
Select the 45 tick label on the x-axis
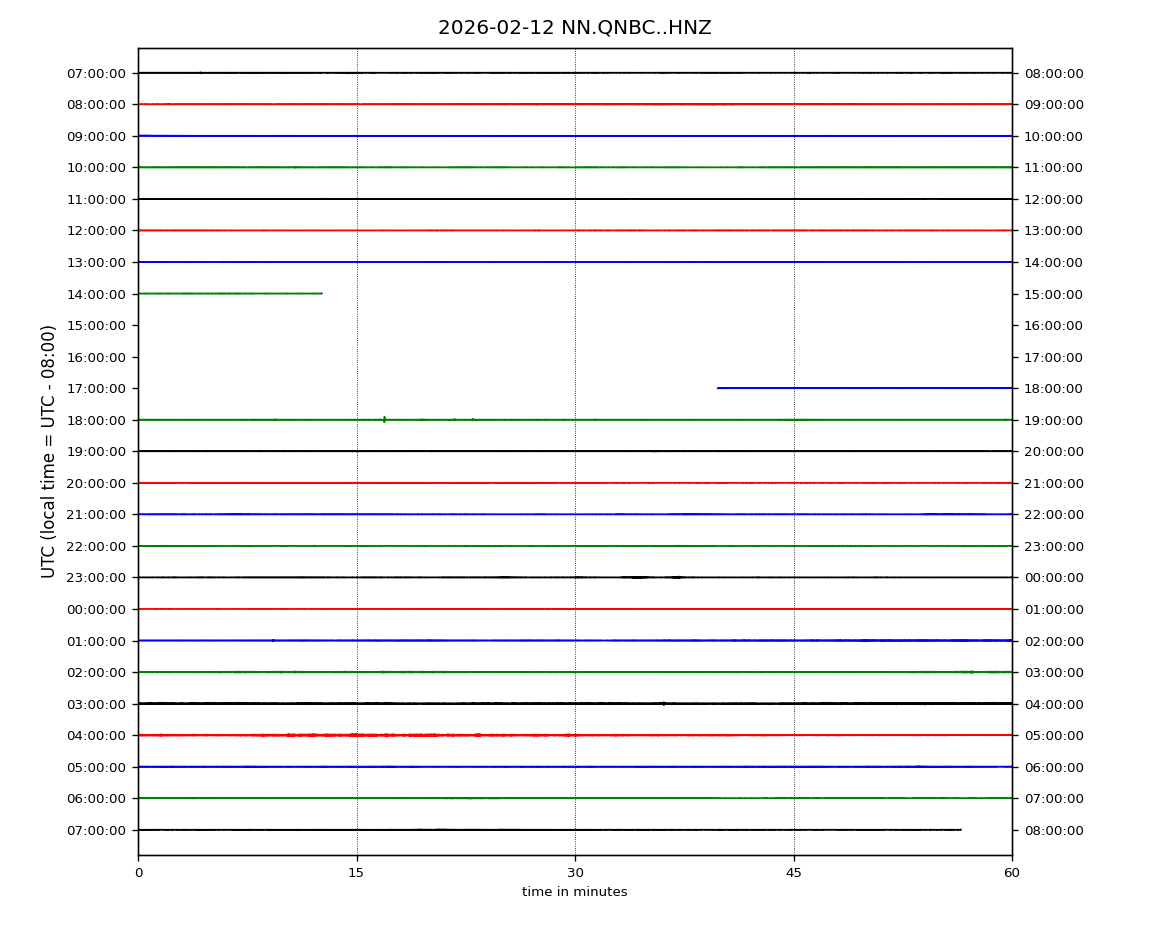pyautogui.click(x=794, y=873)
